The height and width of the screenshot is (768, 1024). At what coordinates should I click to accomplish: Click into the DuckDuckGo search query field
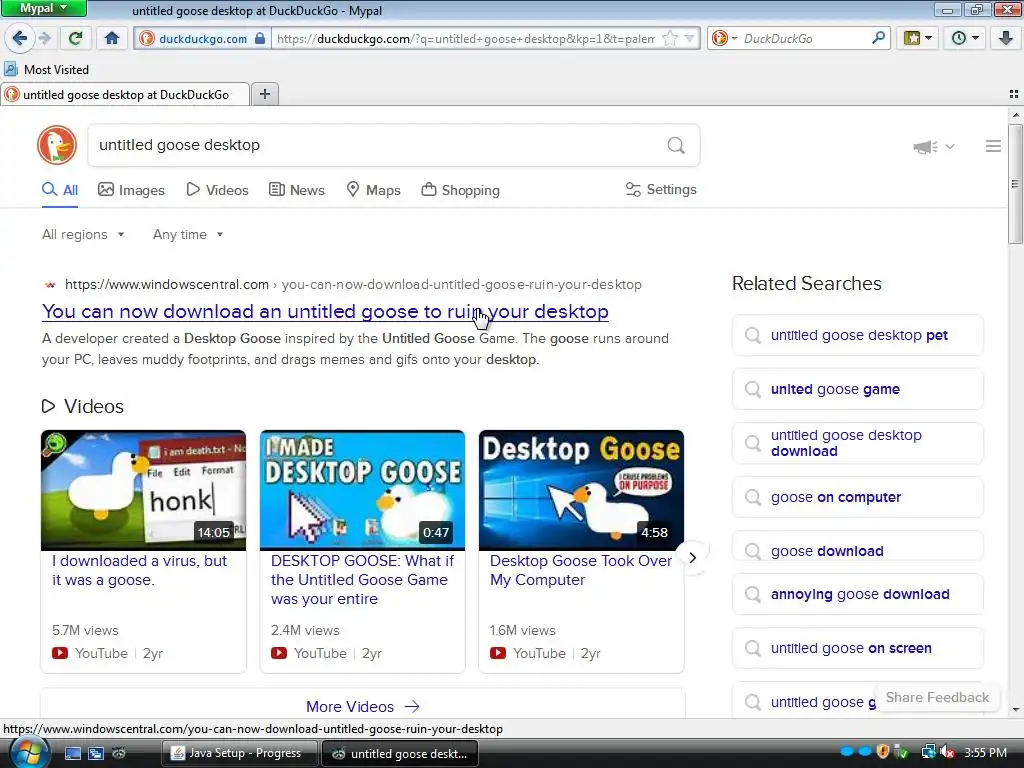coord(376,145)
